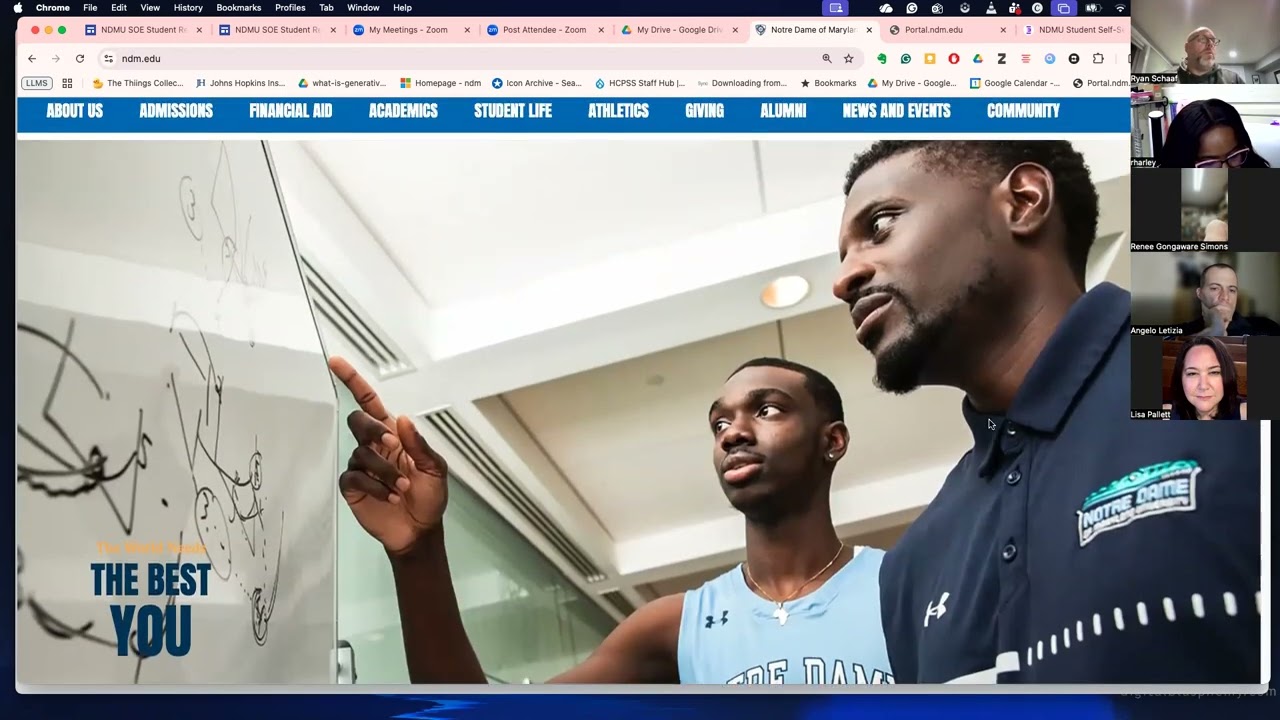Open the yellow Google Keep extension
Screen dimensions: 1280x720
point(929,59)
